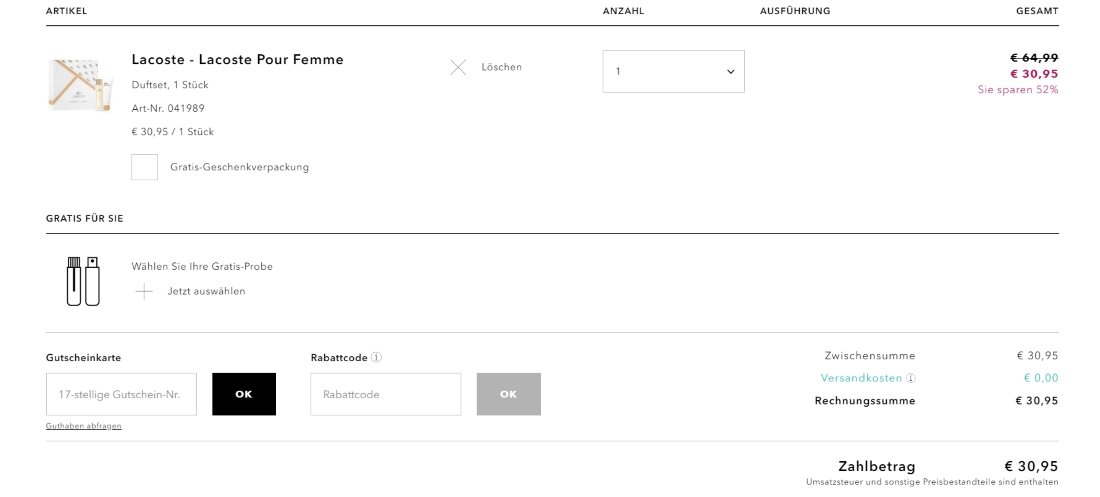Click the sale price € 30,95 in Gesamt column
The image size is (1100, 497).
point(1034,74)
